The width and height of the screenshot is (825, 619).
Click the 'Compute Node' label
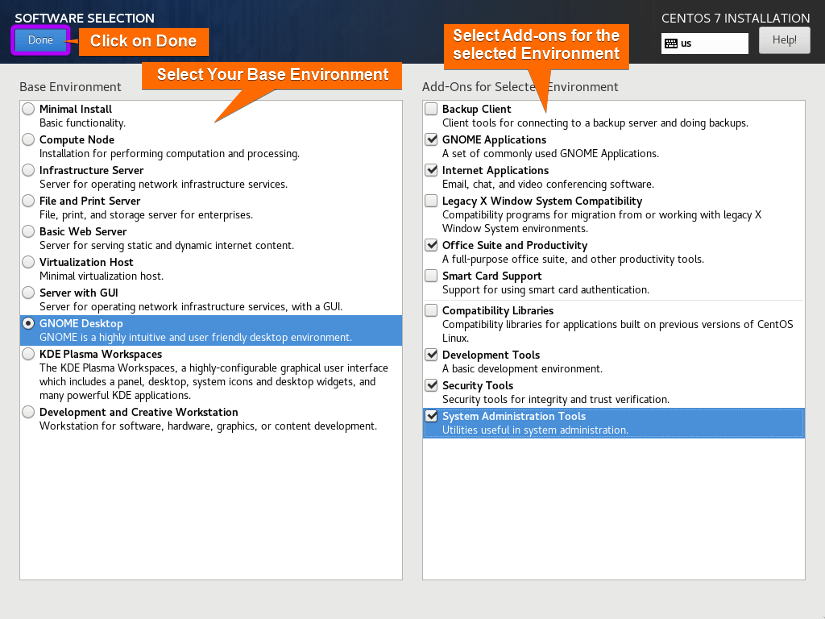(x=77, y=139)
